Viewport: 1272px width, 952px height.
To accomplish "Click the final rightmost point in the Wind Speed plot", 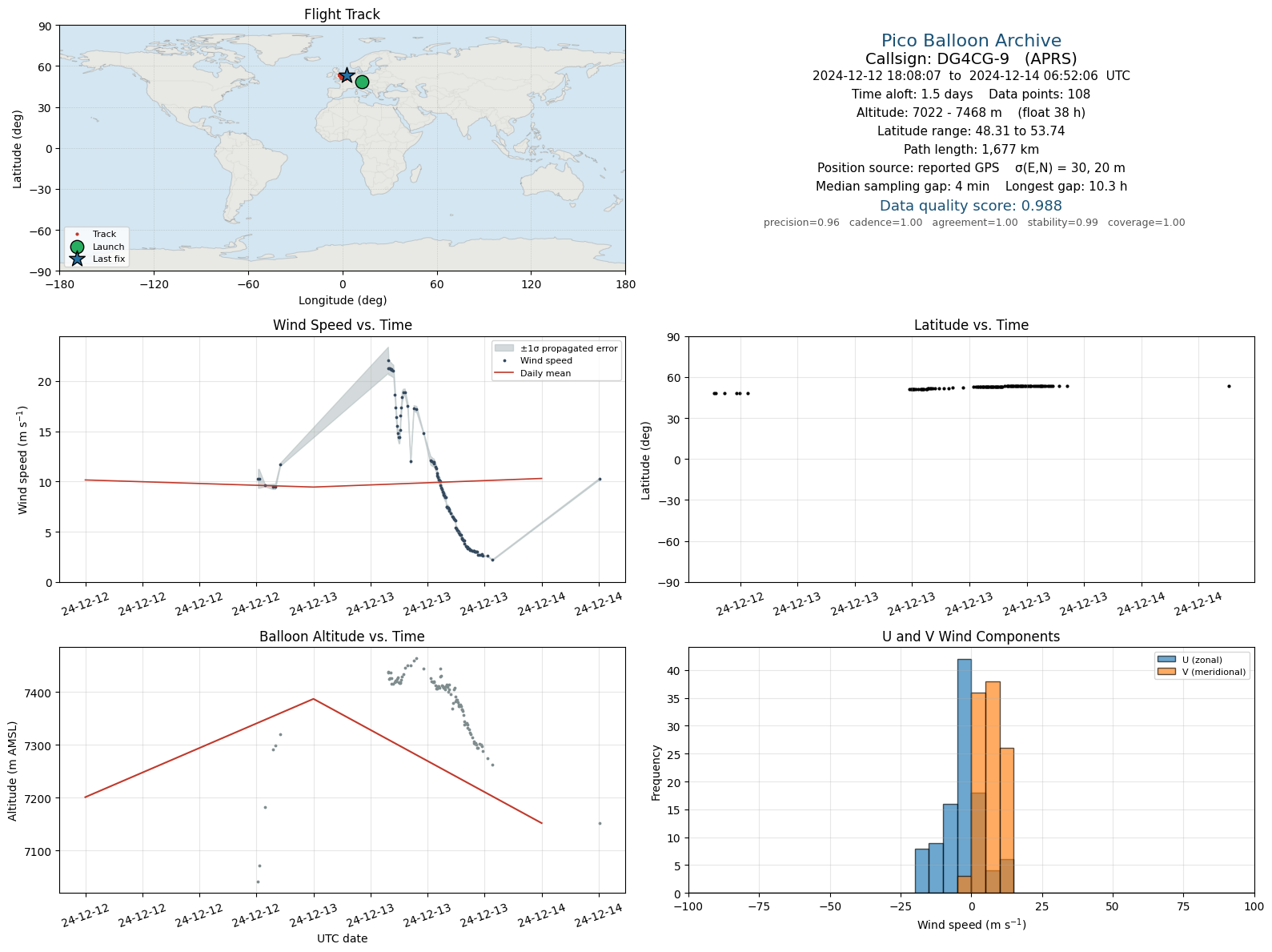I will pyautogui.click(x=600, y=479).
